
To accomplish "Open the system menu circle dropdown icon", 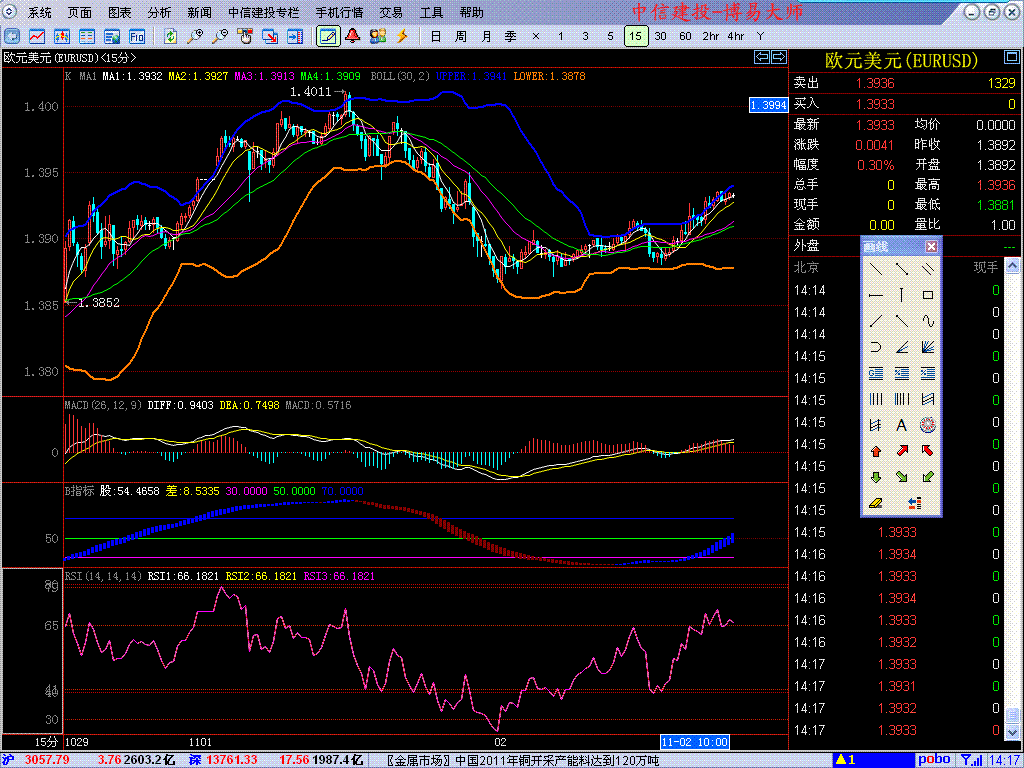I will [x=11, y=13].
